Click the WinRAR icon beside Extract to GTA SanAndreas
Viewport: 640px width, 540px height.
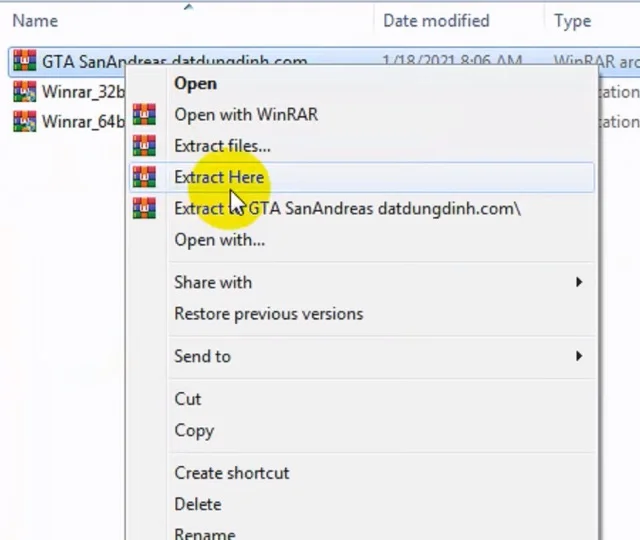click(144, 208)
